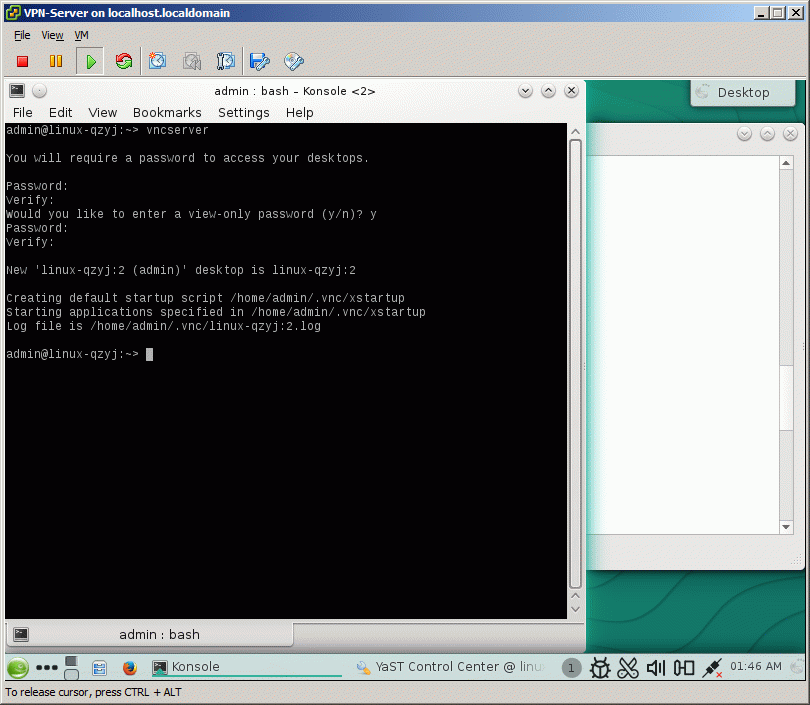Click the three-dots activities icon in the panel
This screenshot has width=810, height=705.
[x=47, y=667]
